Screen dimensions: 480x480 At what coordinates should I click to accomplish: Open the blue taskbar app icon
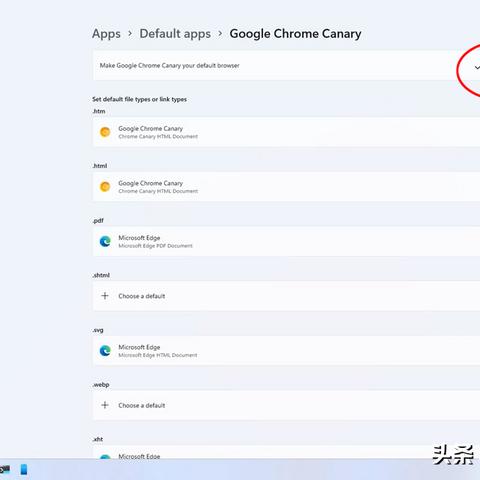(x=24, y=469)
